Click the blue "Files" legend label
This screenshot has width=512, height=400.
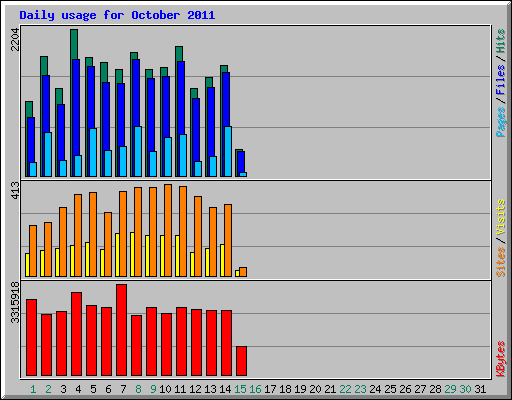coord(500,80)
